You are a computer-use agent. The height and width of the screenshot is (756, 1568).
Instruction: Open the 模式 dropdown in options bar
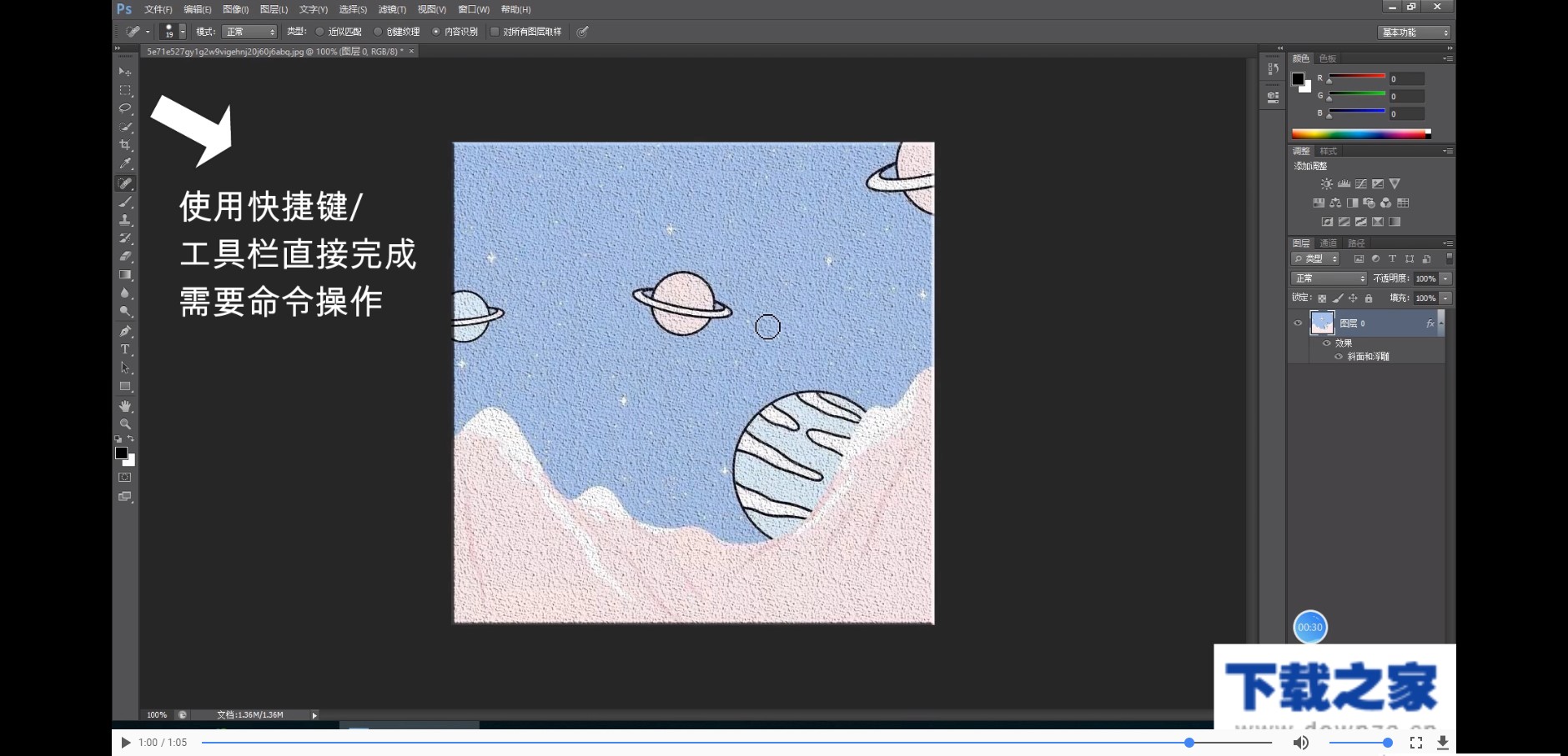point(249,32)
